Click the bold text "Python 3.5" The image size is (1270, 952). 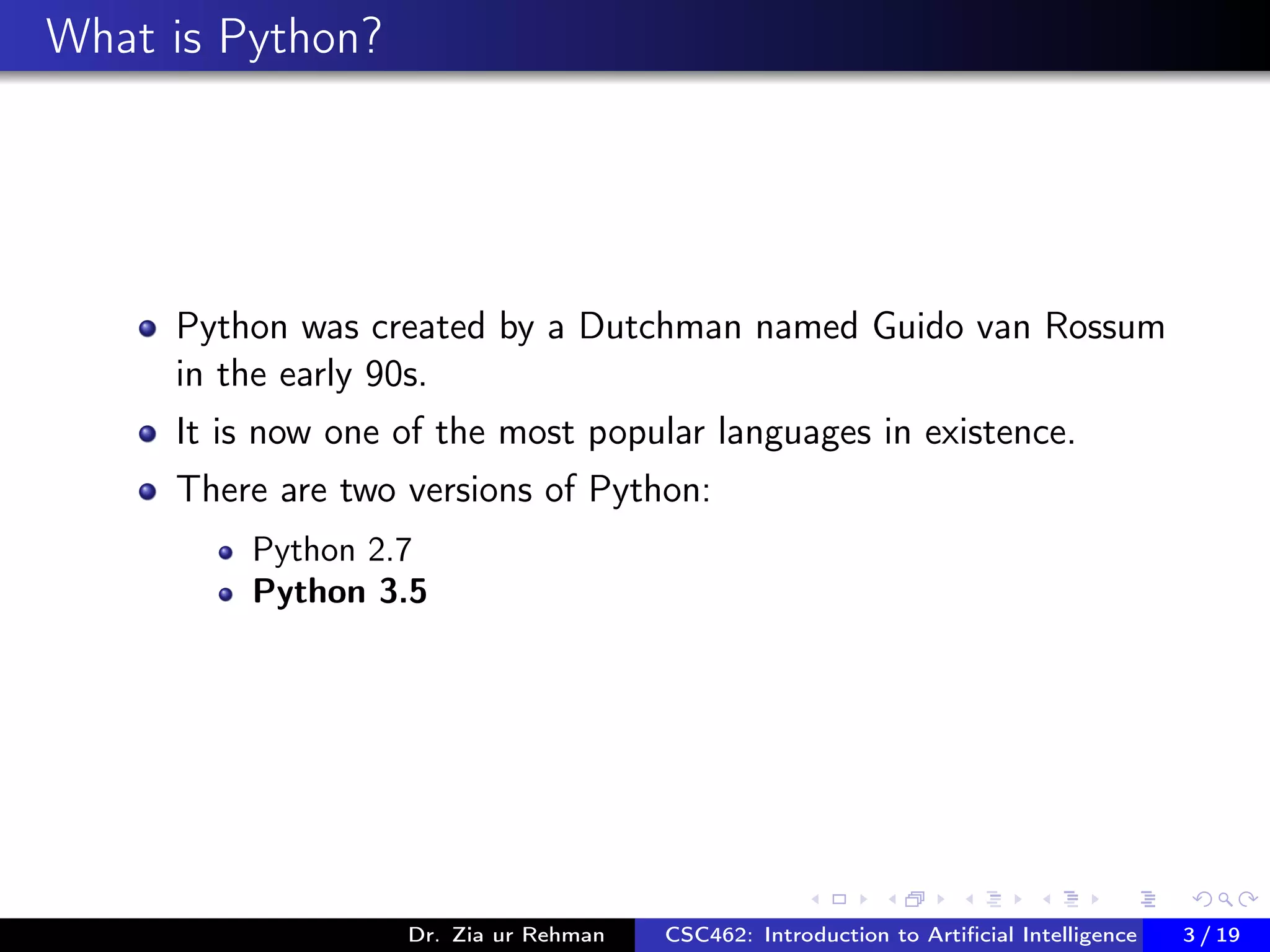(340, 591)
